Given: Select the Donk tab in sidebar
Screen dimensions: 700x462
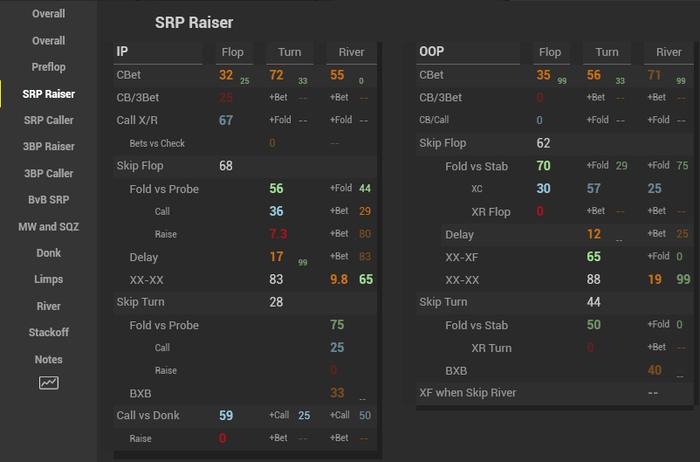Looking at the screenshot, I should 48,253.
